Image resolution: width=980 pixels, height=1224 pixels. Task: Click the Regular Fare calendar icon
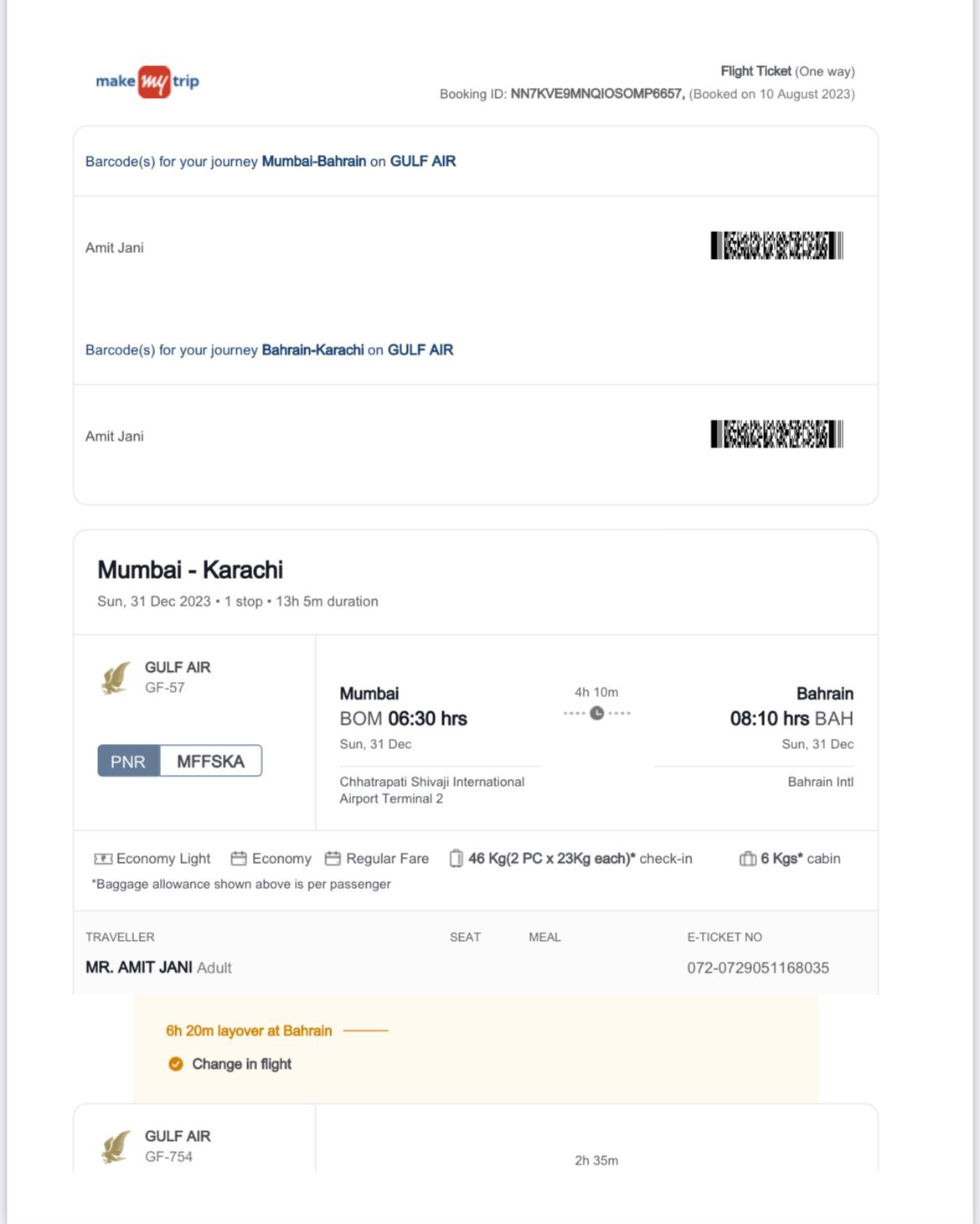tap(333, 859)
